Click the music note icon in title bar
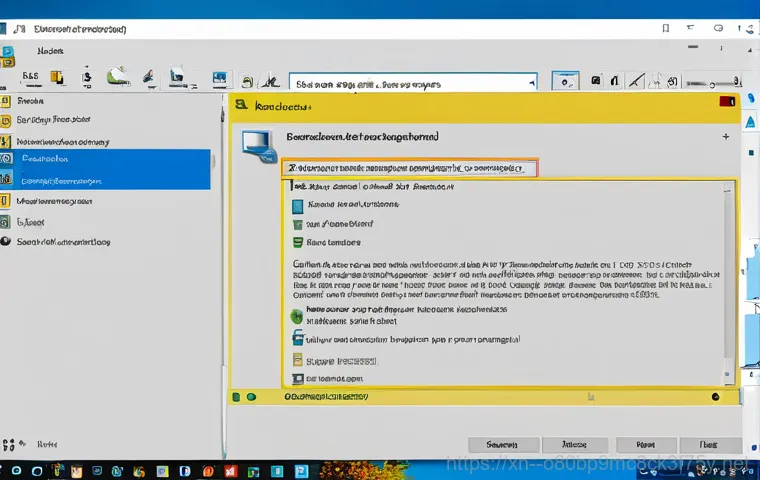 click(x=19, y=29)
